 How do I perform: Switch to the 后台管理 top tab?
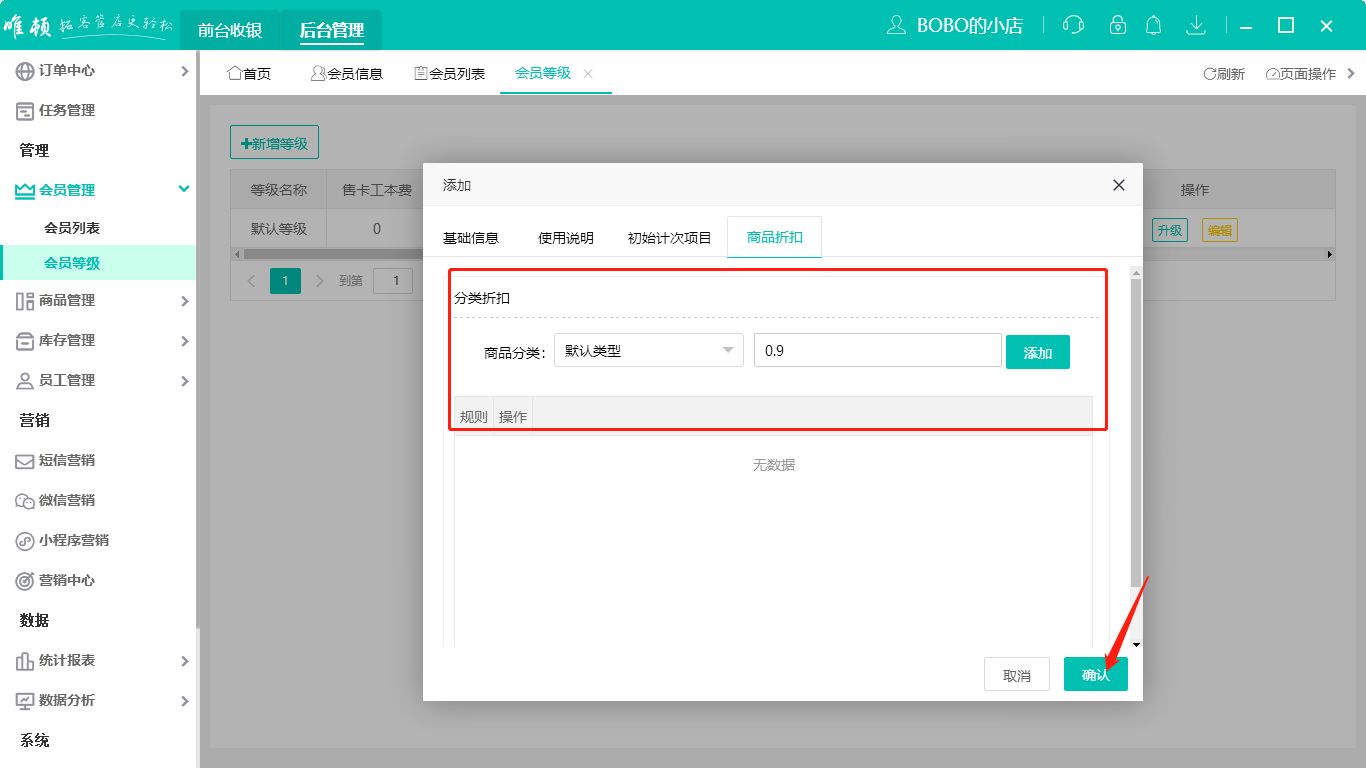point(332,30)
